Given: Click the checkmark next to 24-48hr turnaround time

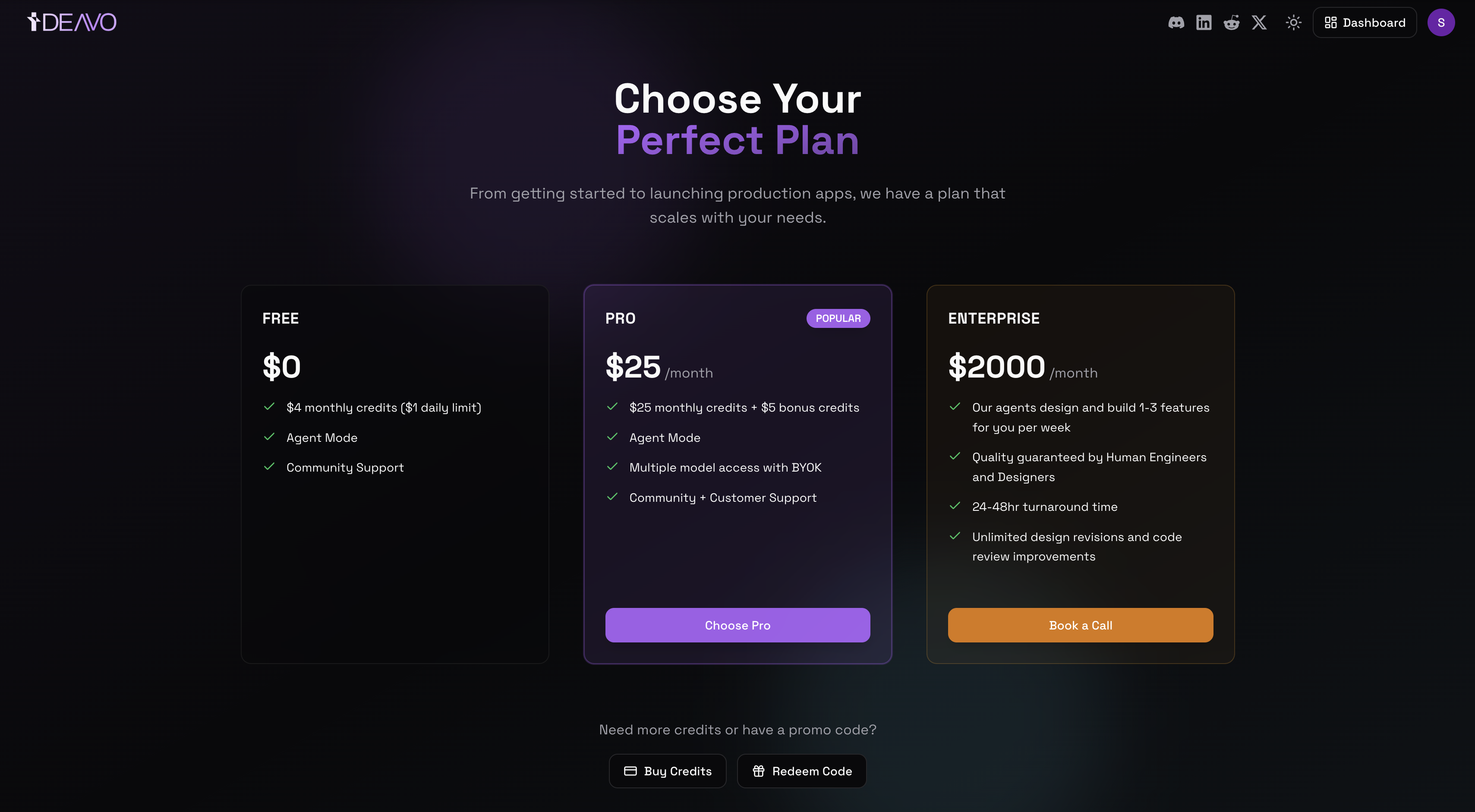Looking at the screenshot, I should (x=955, y=506).
